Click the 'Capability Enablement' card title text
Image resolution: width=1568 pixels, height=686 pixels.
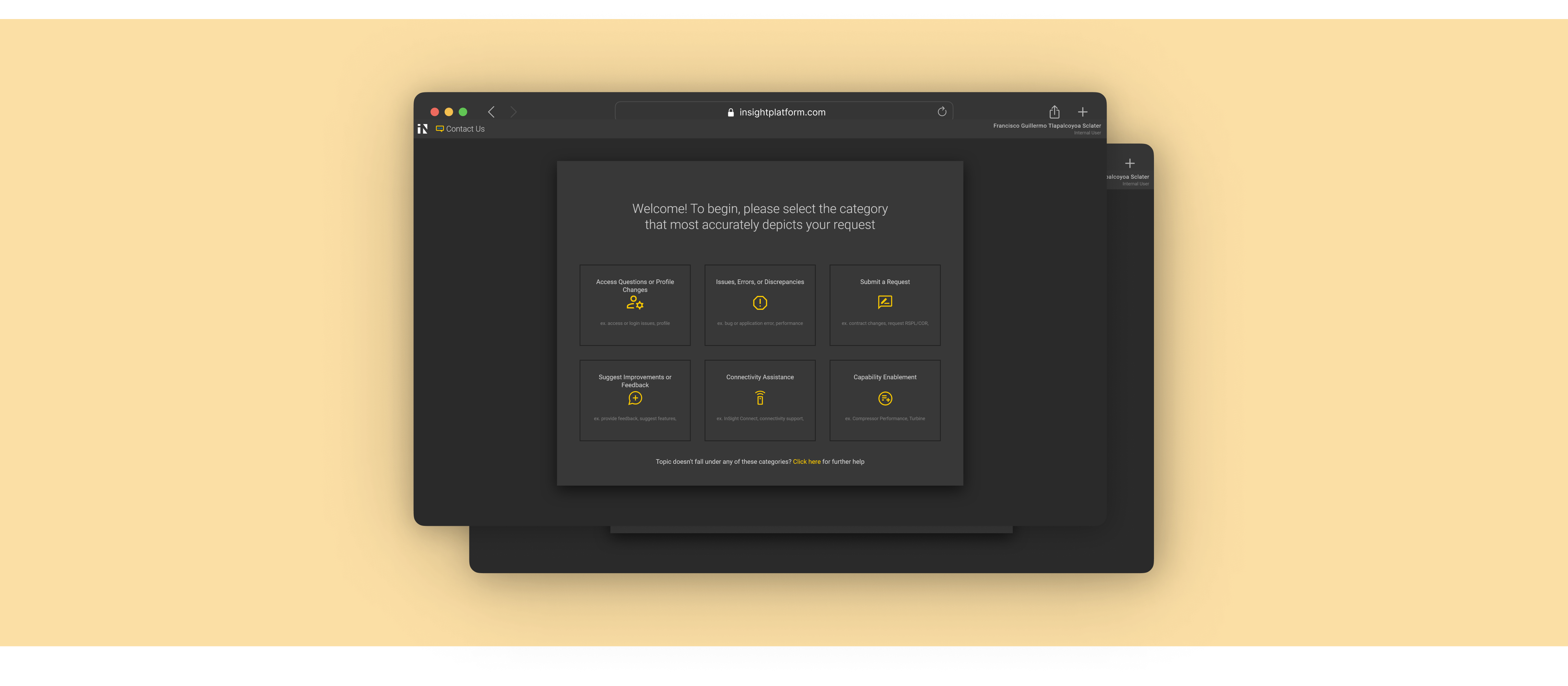click(x=885, y=377)
